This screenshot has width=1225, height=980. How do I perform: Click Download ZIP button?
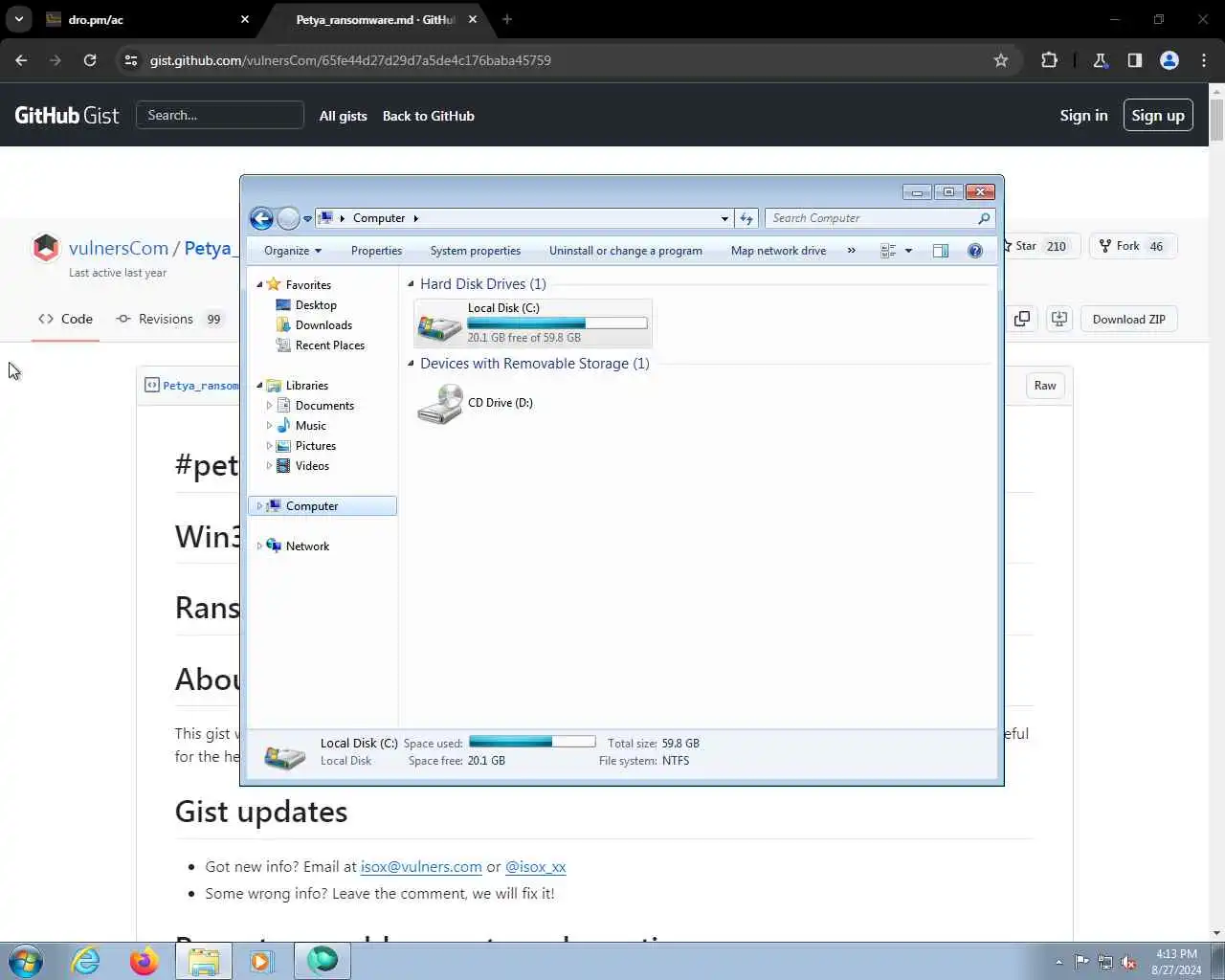(x=1128, y=319)
